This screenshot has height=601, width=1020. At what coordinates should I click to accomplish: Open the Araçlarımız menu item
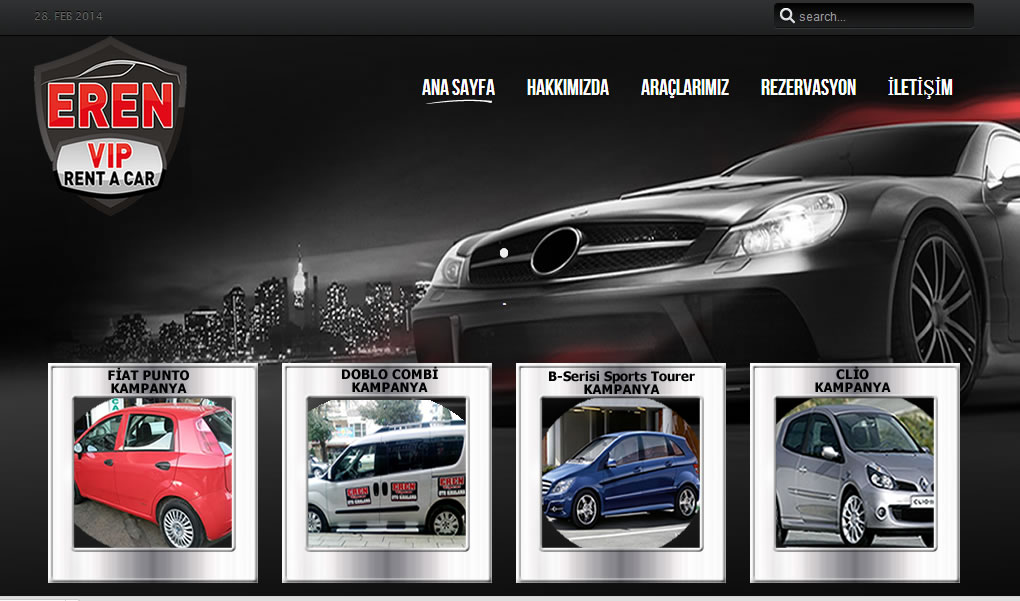click(x=685, y=88)
